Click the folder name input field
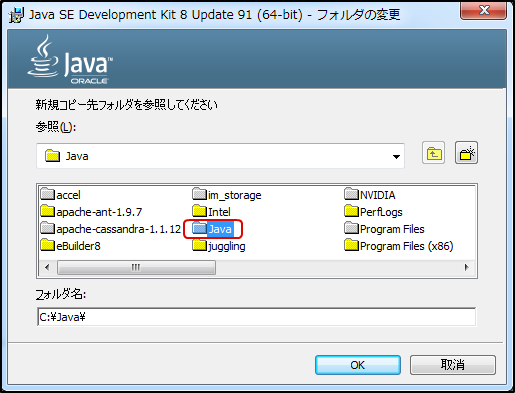 256,317
